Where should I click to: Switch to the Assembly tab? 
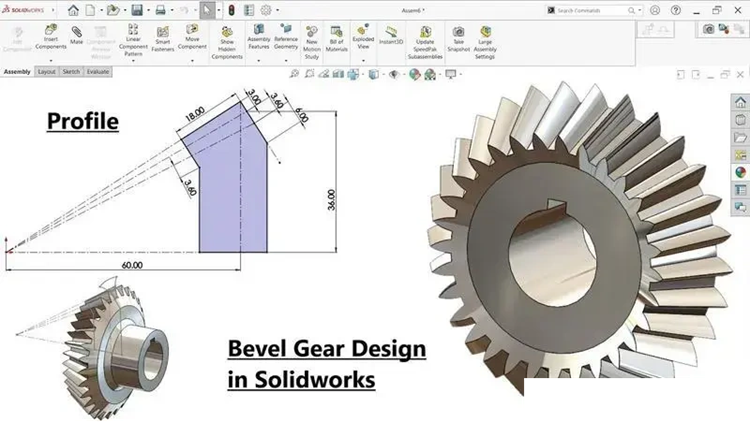(17, 72)
